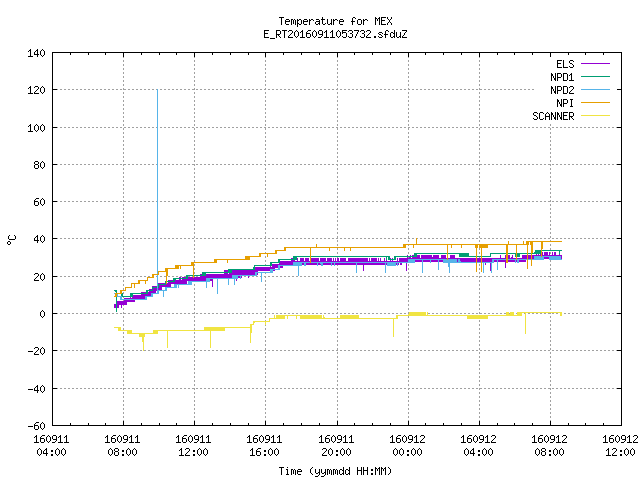The height and width of the screenshot is (480, 640).
Task: Click the yellow SCANNER legend line sample
Action: [x=595, y=116]
